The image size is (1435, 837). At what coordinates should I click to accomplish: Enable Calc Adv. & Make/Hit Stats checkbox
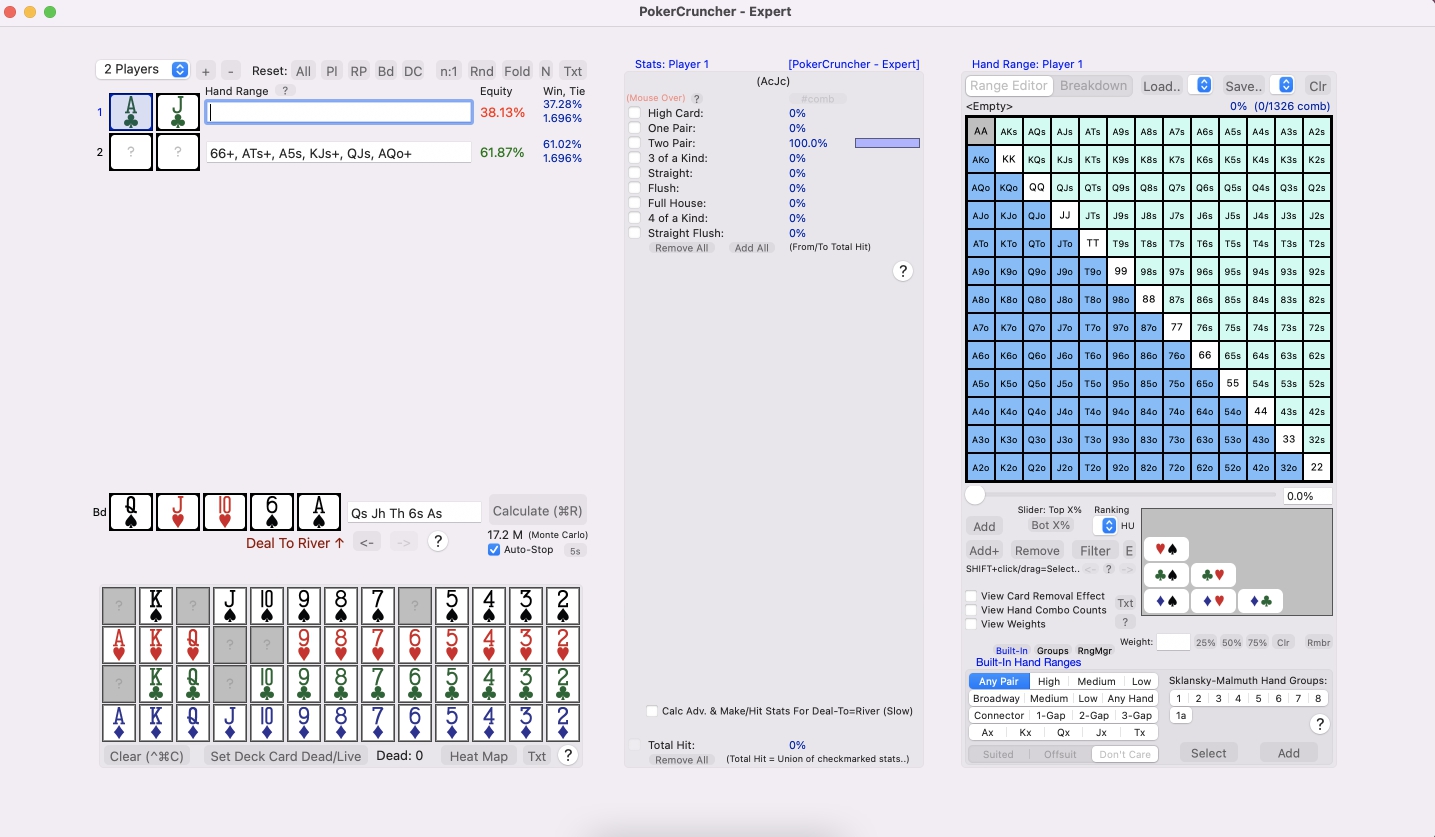tap(652, 711)
